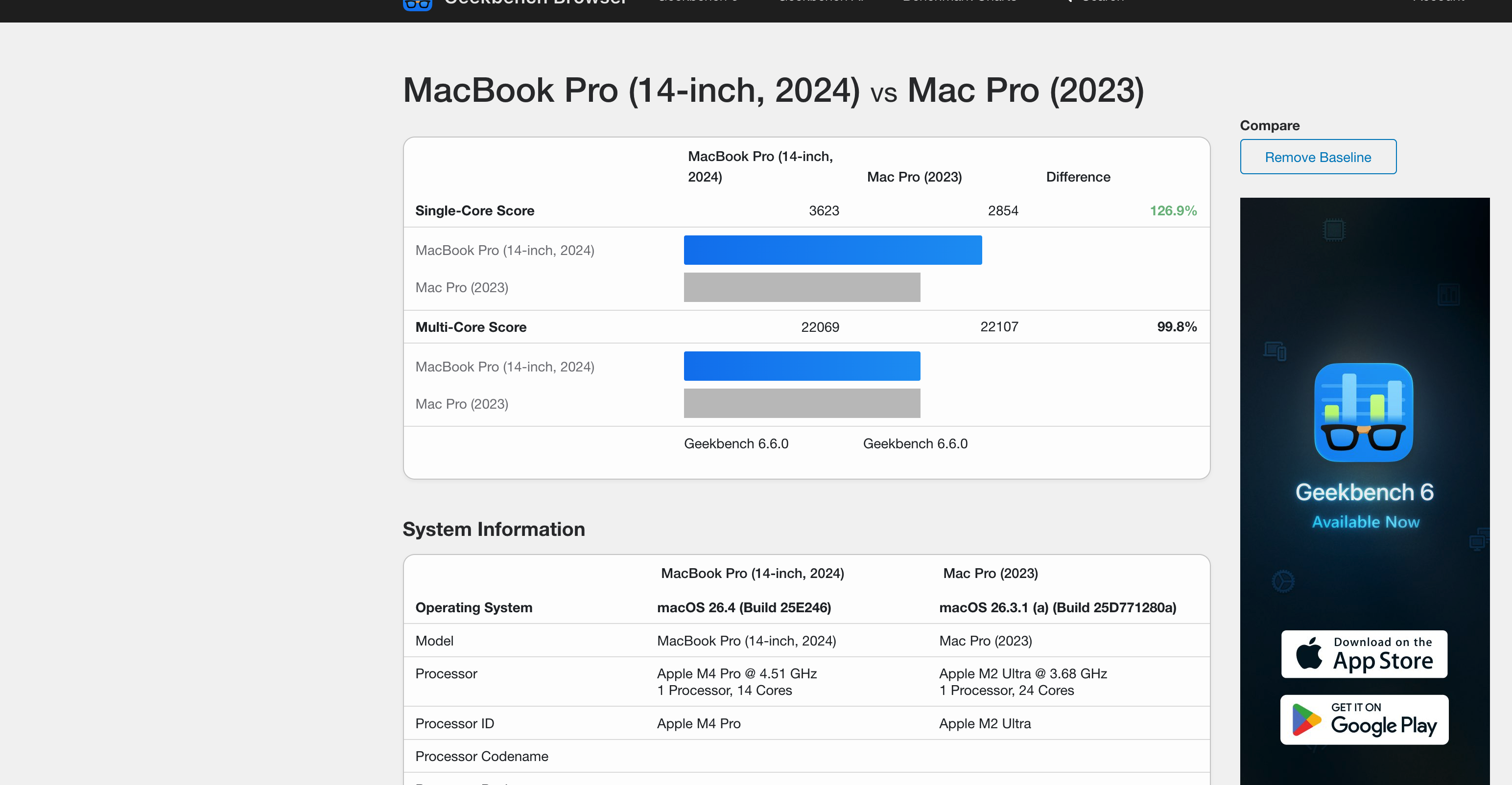Click the Geekbench glasses logo in navbar

[x=417, y=5]
